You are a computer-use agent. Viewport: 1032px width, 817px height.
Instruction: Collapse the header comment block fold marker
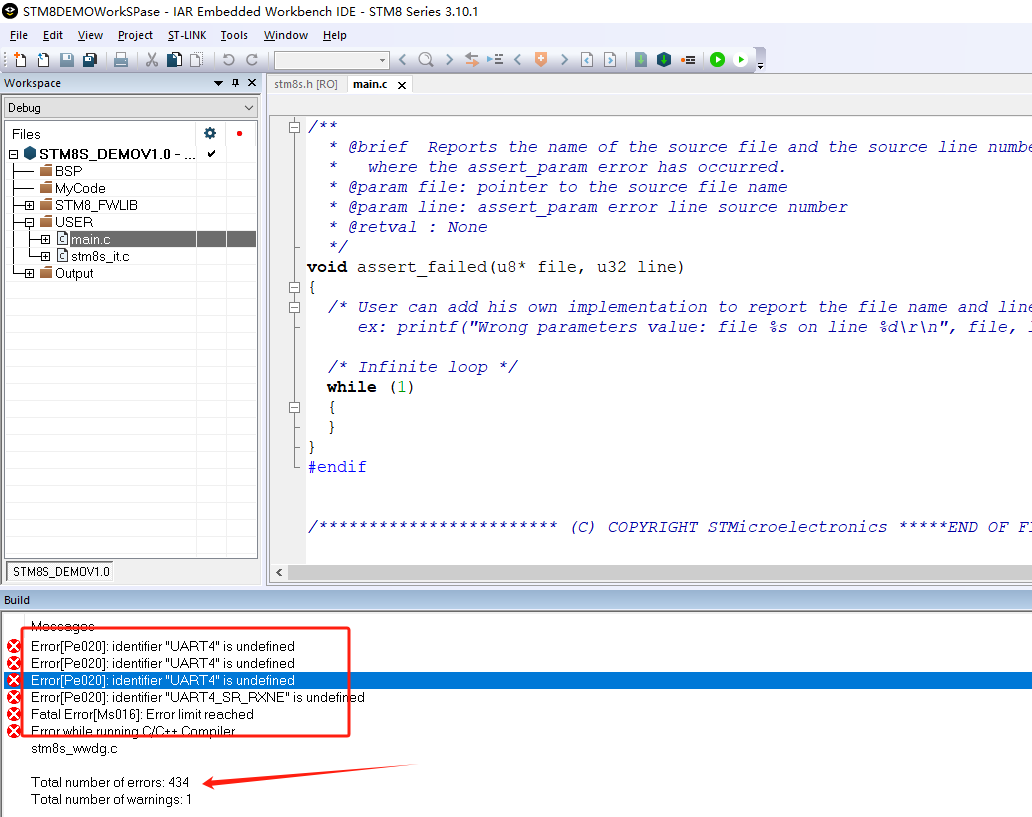pyautogui.click(x=294, y=128)
